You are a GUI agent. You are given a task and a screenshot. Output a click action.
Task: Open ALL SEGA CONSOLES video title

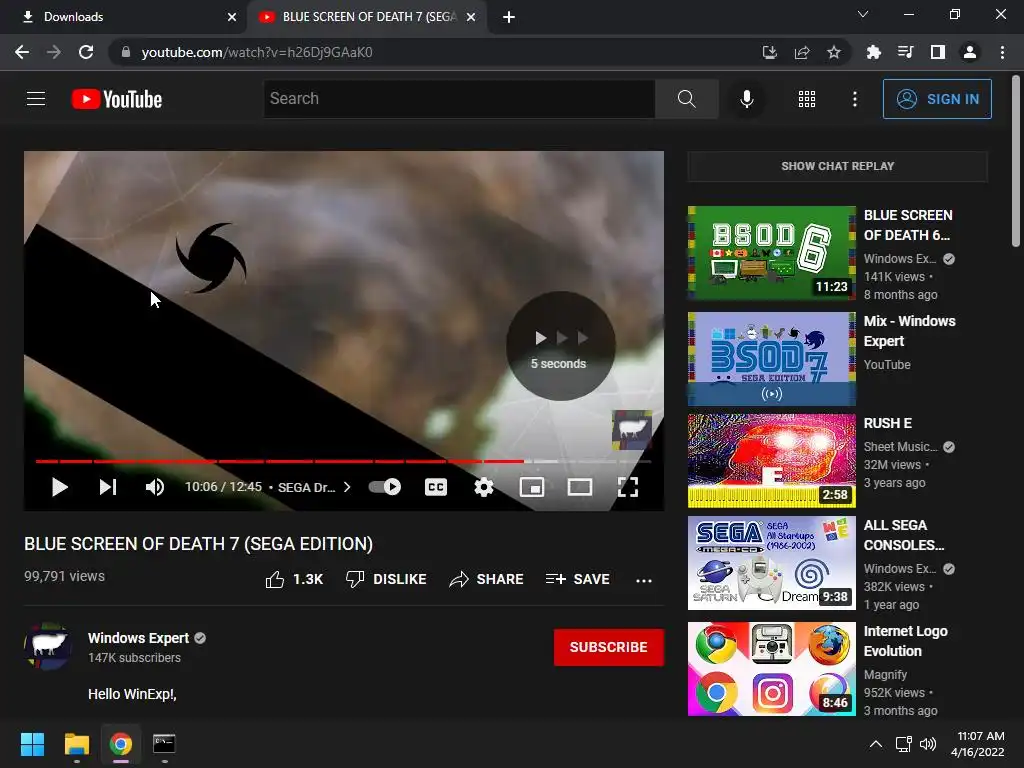pos(904,535)
